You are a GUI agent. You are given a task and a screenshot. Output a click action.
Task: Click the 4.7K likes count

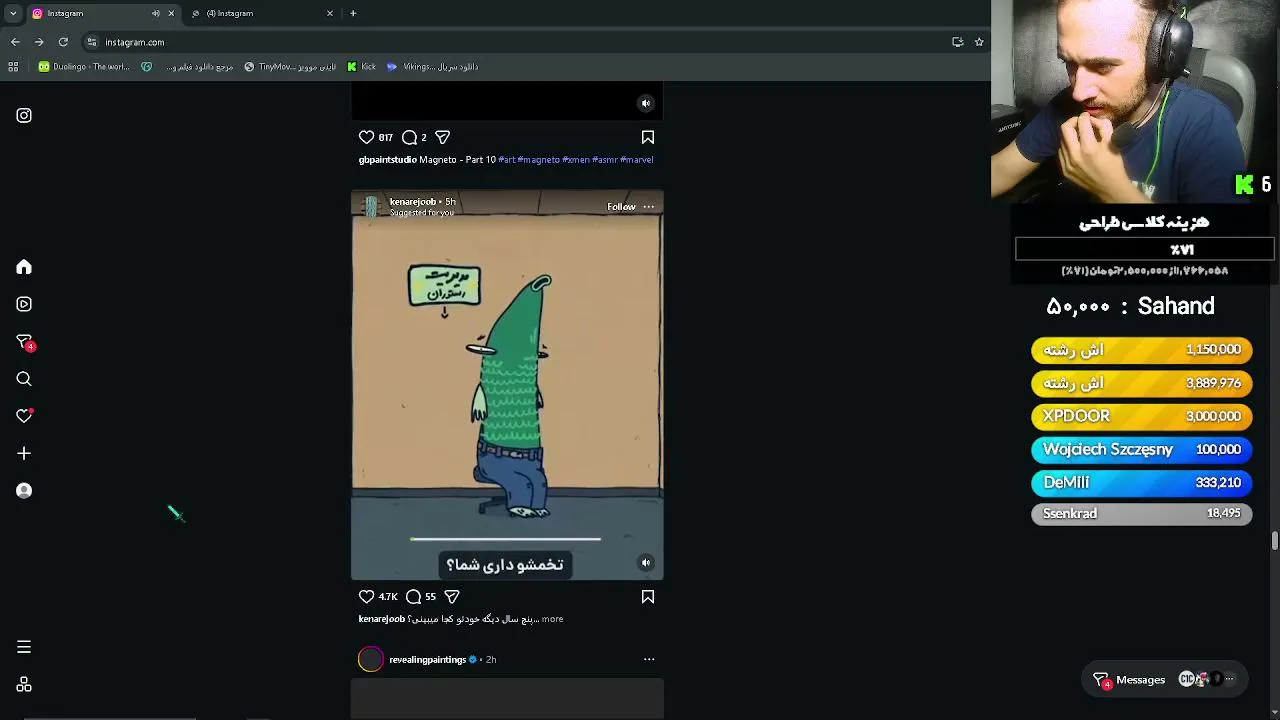388,597
